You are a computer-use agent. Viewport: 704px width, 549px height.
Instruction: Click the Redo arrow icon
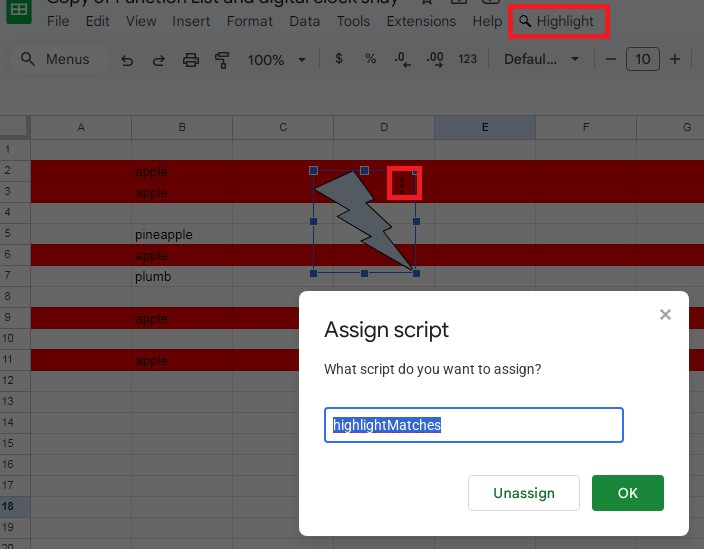(158, 60)
